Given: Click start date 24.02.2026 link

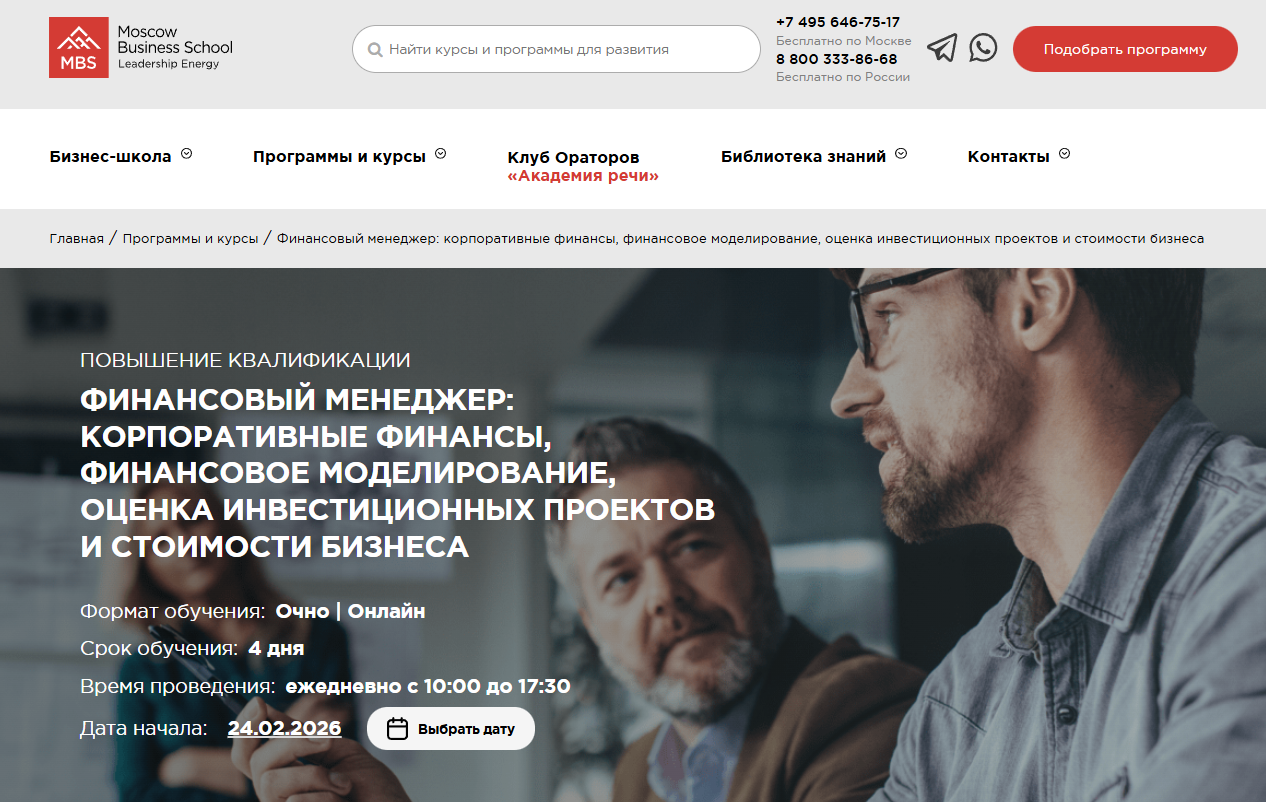Looking at the screenshot, I should click(284, 728).
